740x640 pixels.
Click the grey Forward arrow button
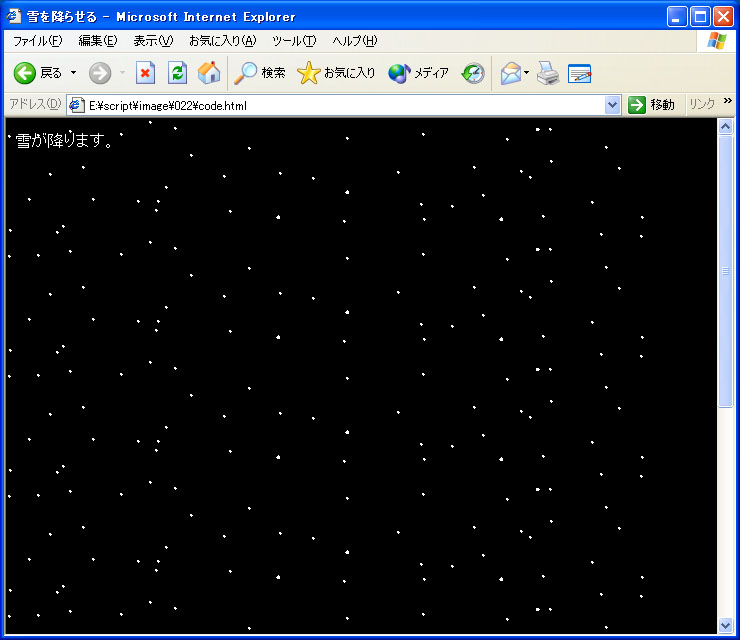point(100,73)
